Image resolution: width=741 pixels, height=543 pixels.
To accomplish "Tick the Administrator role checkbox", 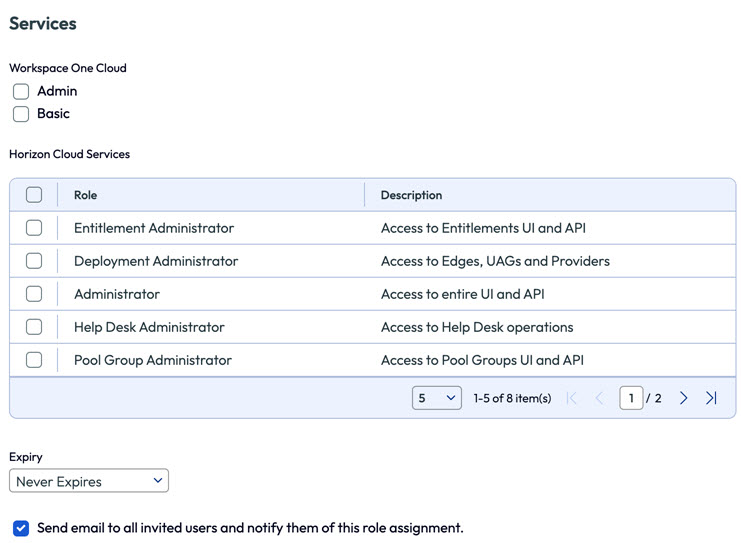I will coord(34,294).
